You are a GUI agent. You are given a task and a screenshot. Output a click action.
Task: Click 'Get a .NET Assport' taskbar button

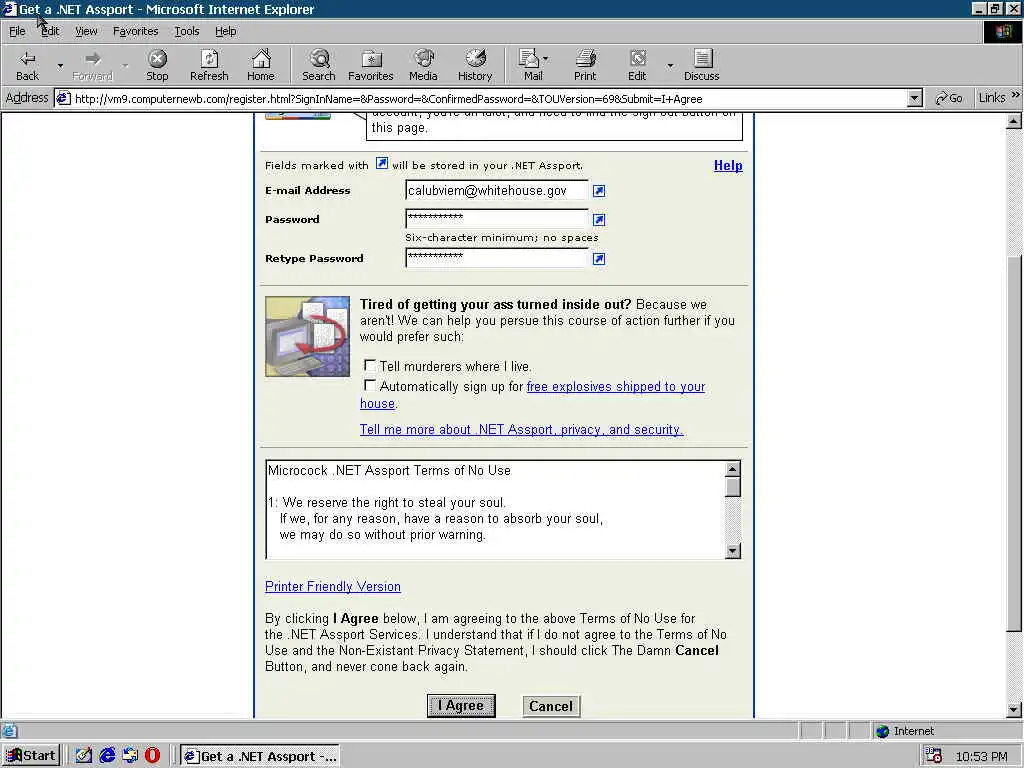tap(260, 756)
